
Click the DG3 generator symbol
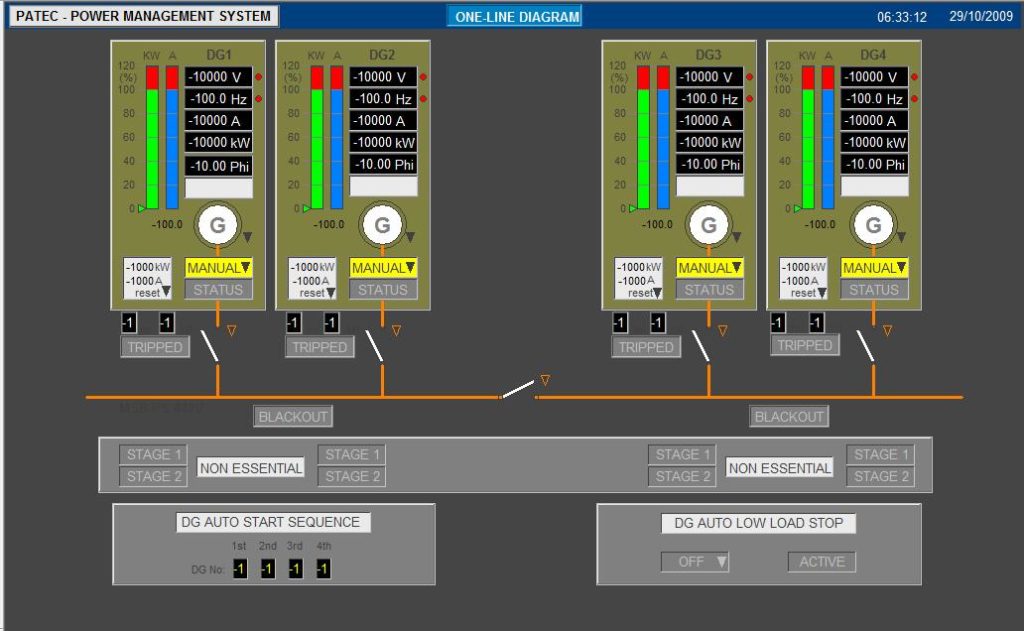click(x=708, y=222)
